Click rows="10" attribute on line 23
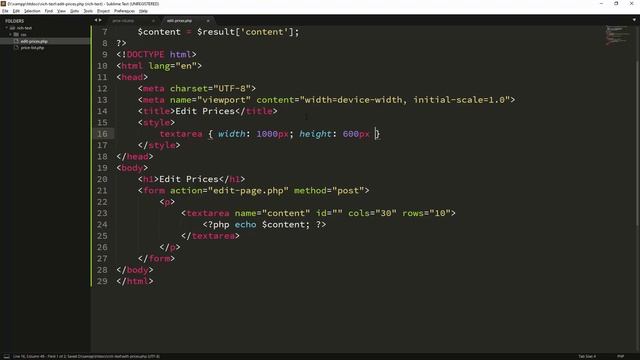The image size is (640, 360). point(426,213)
